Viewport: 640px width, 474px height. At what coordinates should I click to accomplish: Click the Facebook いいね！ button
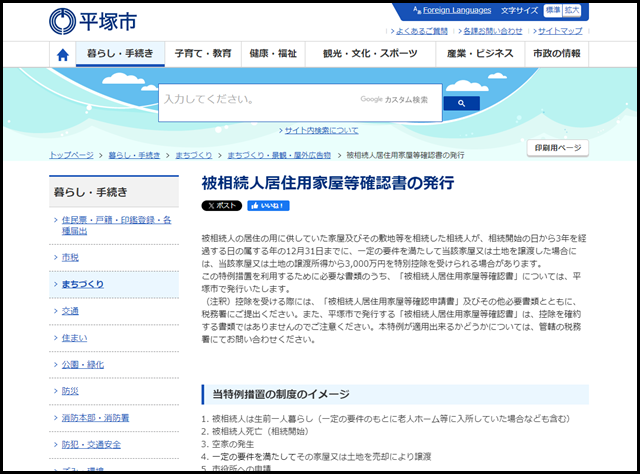point(268,206)
